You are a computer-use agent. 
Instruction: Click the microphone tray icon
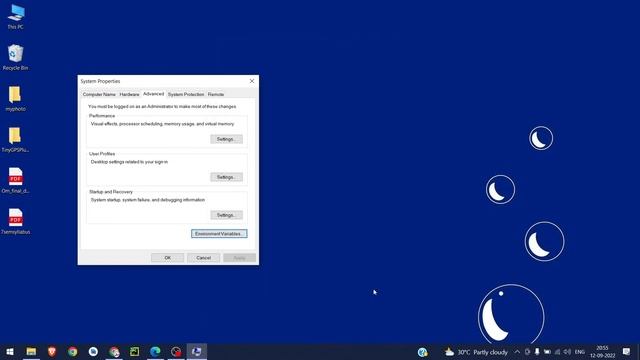(x=537, y=352)
